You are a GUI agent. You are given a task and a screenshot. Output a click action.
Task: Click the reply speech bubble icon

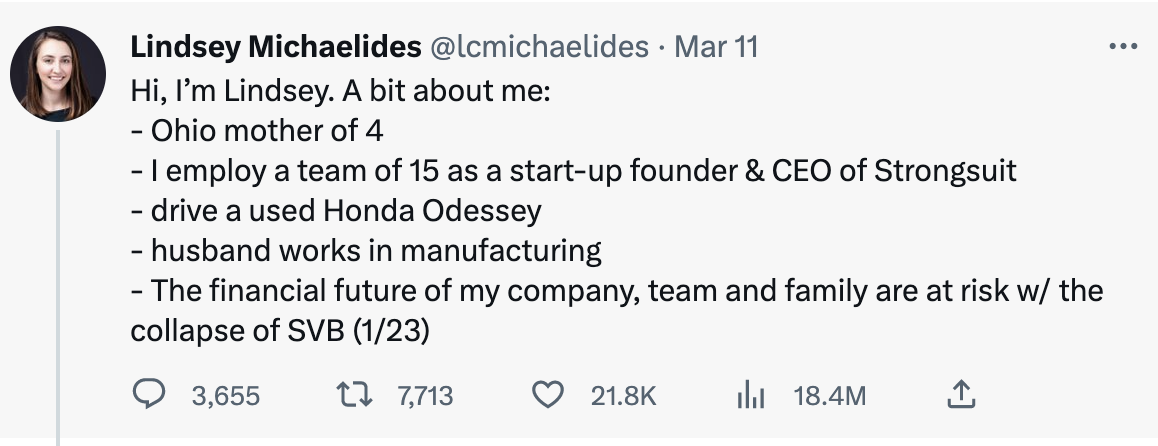[x=149, y=396]
